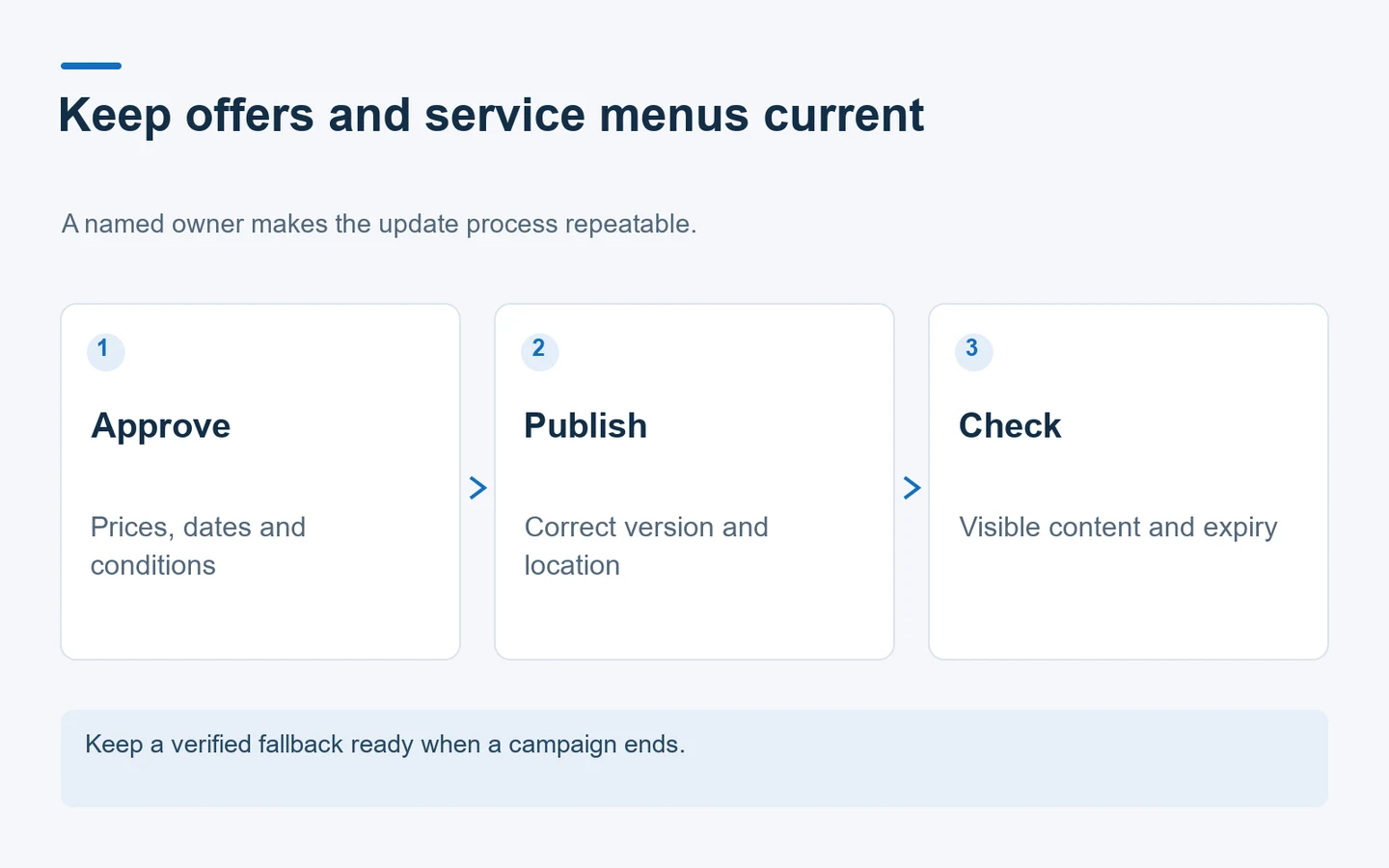
Task: Click the step 3 number badge
Action: click(973, 350)
